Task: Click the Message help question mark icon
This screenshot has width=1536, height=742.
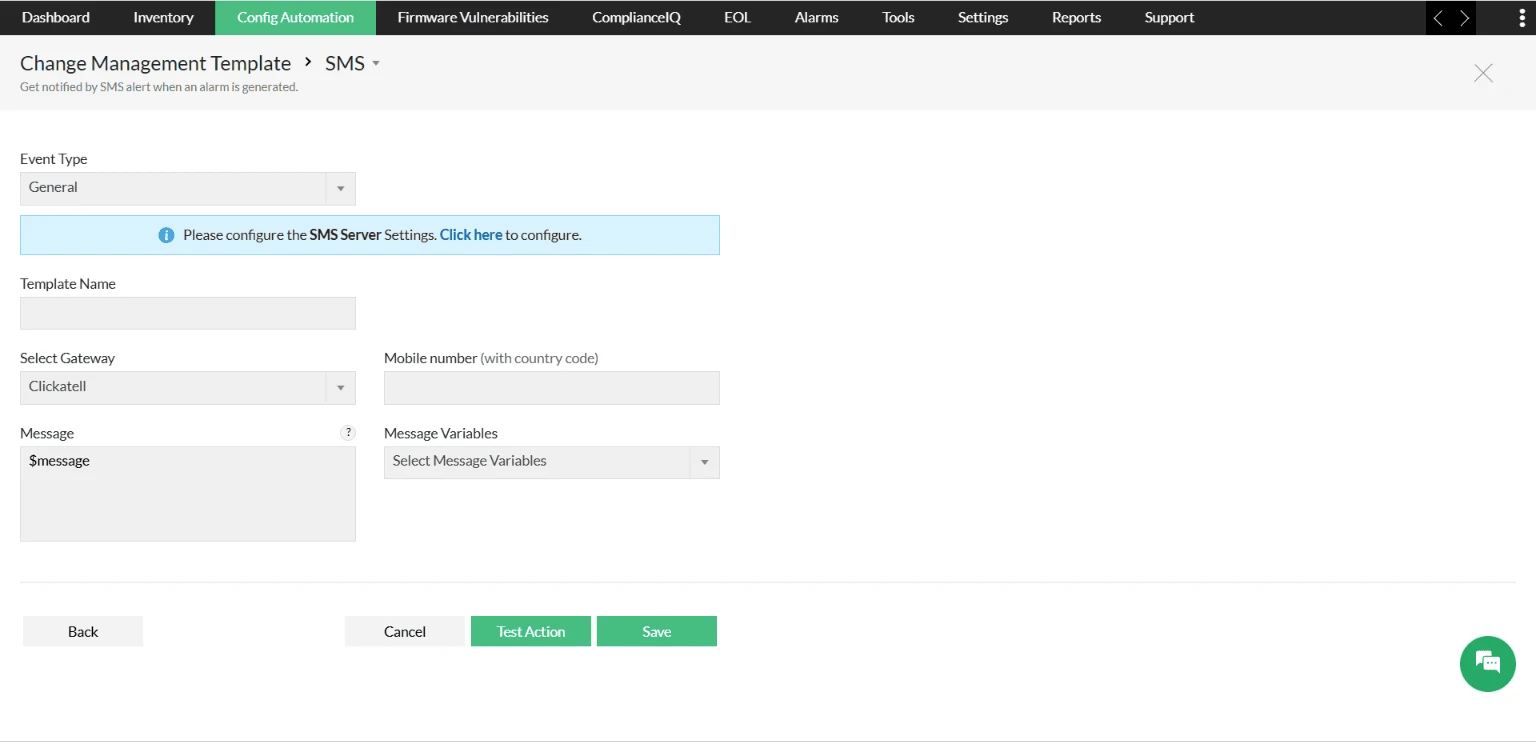Action: point(348,433)
